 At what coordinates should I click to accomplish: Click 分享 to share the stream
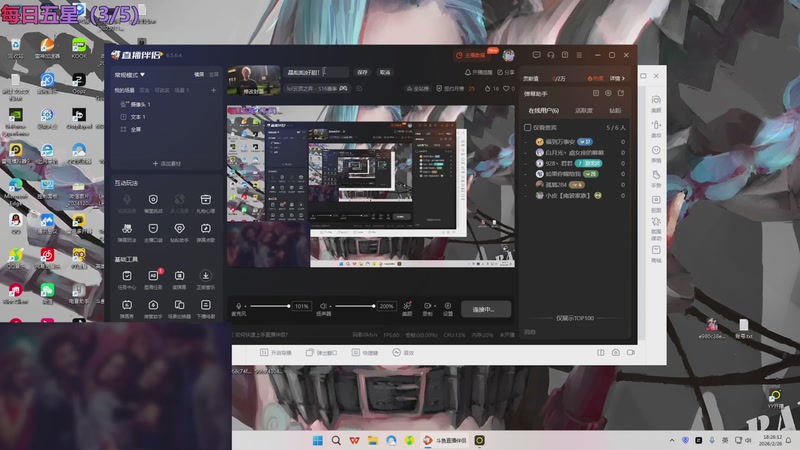pyautogui.click(x=506, y=72)
